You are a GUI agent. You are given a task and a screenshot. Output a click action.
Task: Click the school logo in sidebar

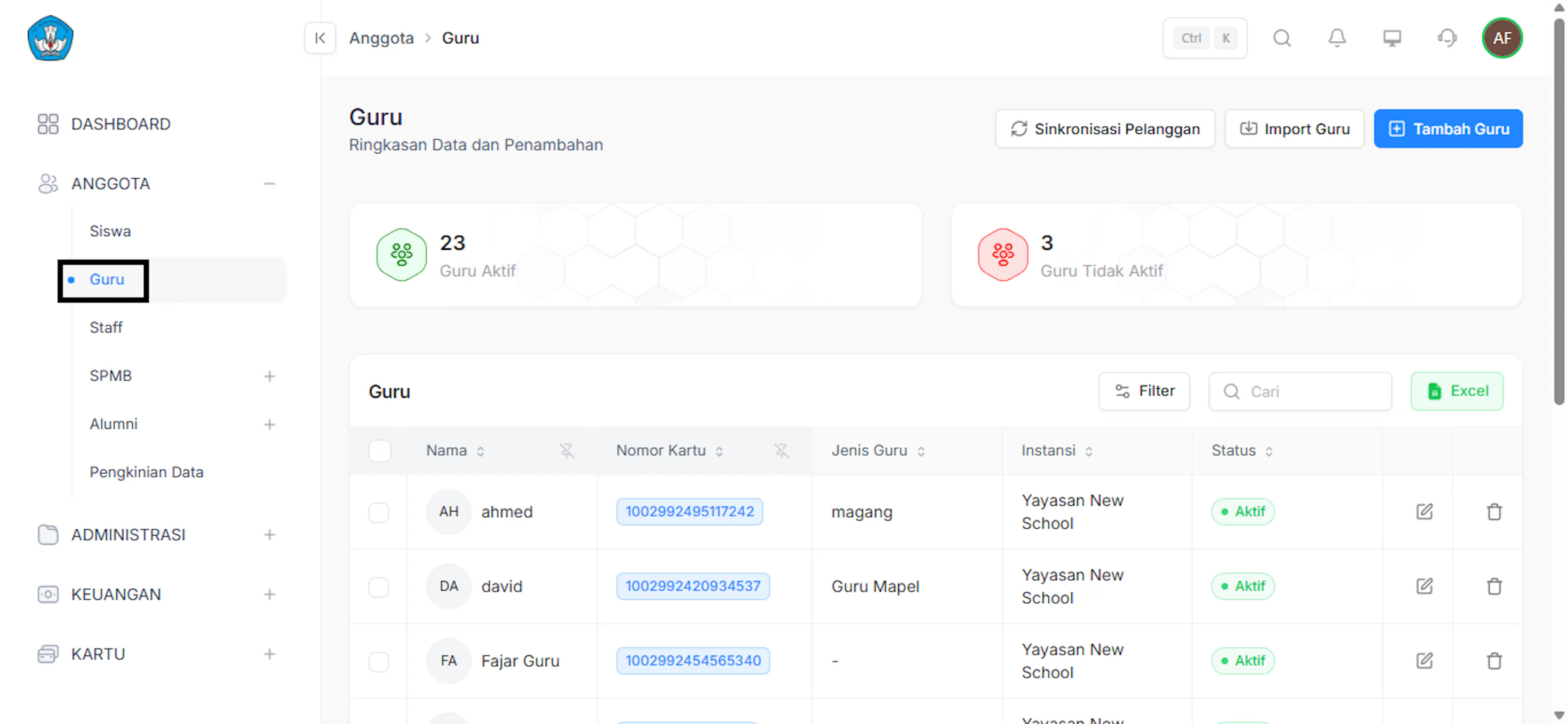pos(51,38)
